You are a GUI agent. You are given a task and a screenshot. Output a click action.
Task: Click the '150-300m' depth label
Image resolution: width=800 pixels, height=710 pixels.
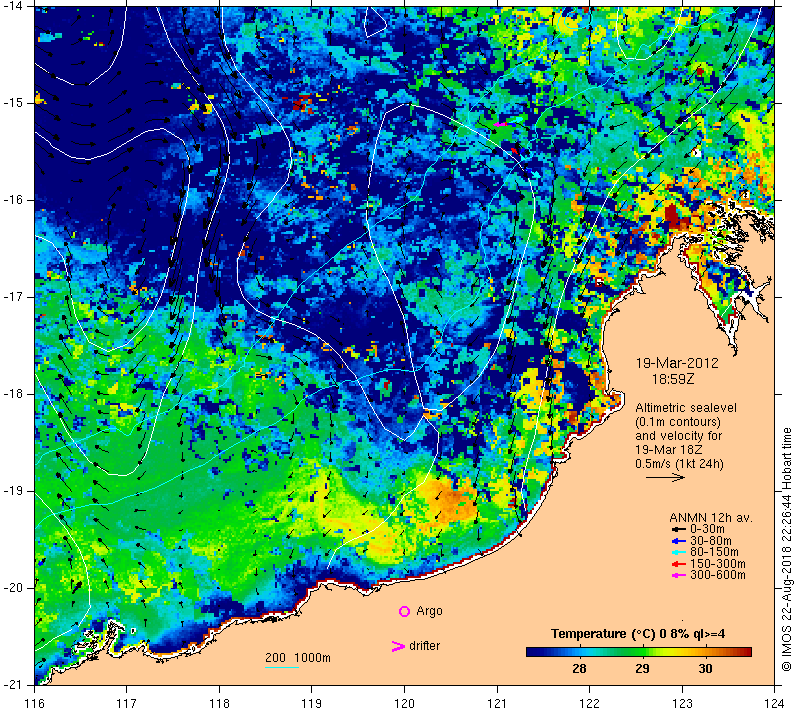(718, 564)
